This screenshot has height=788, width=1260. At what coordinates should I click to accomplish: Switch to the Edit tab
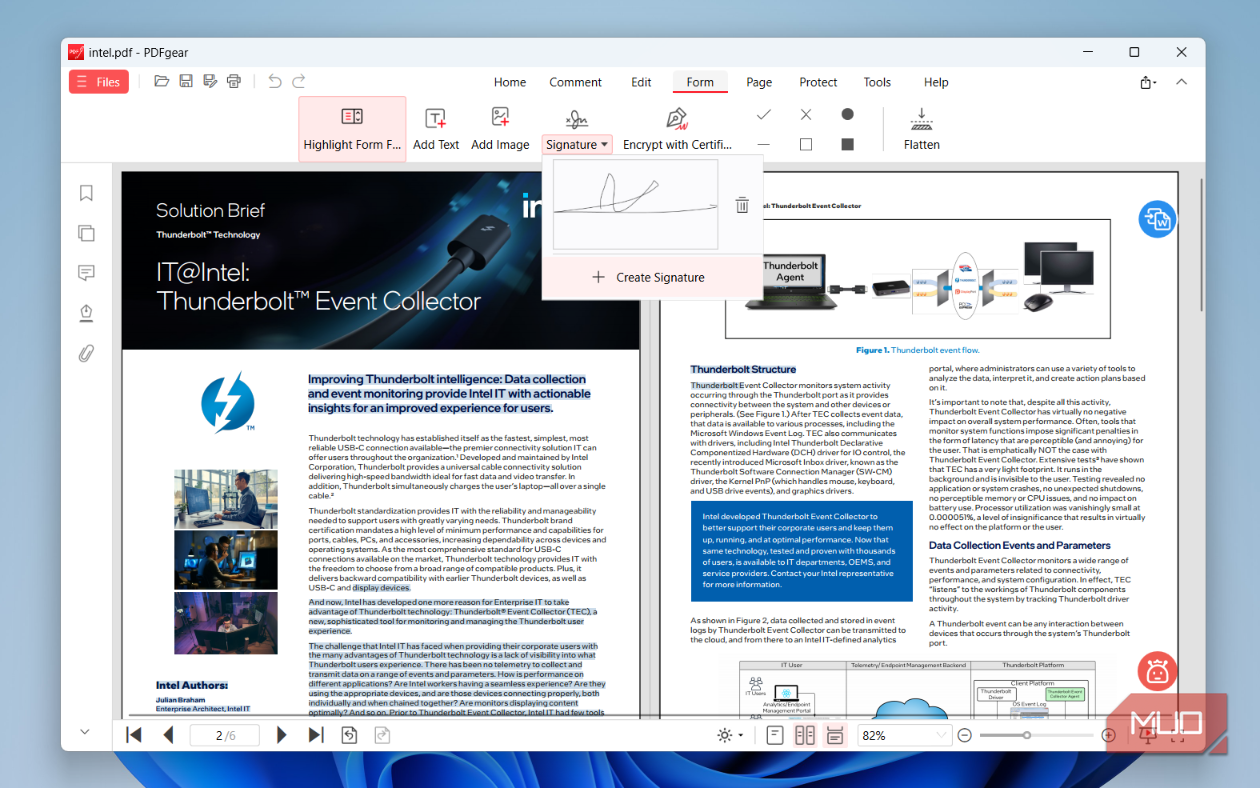tap(641, 82)
